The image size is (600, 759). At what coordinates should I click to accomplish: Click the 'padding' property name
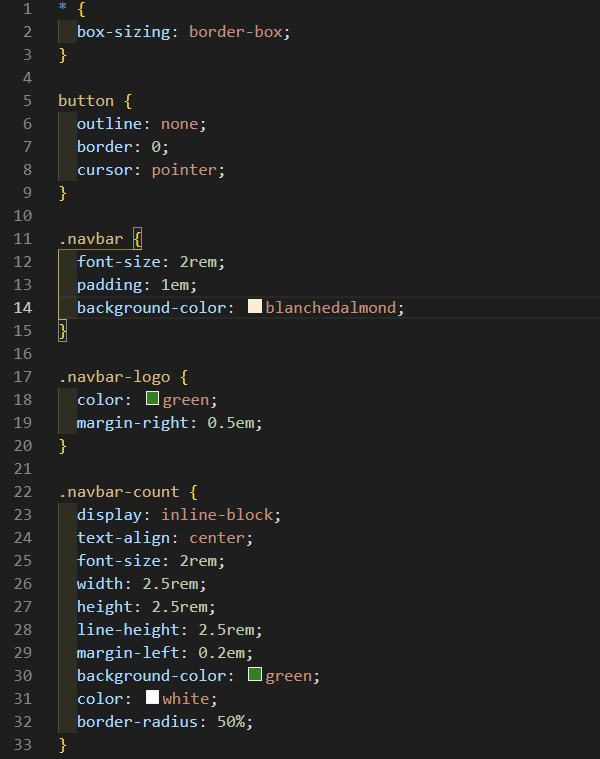[109, 285]
